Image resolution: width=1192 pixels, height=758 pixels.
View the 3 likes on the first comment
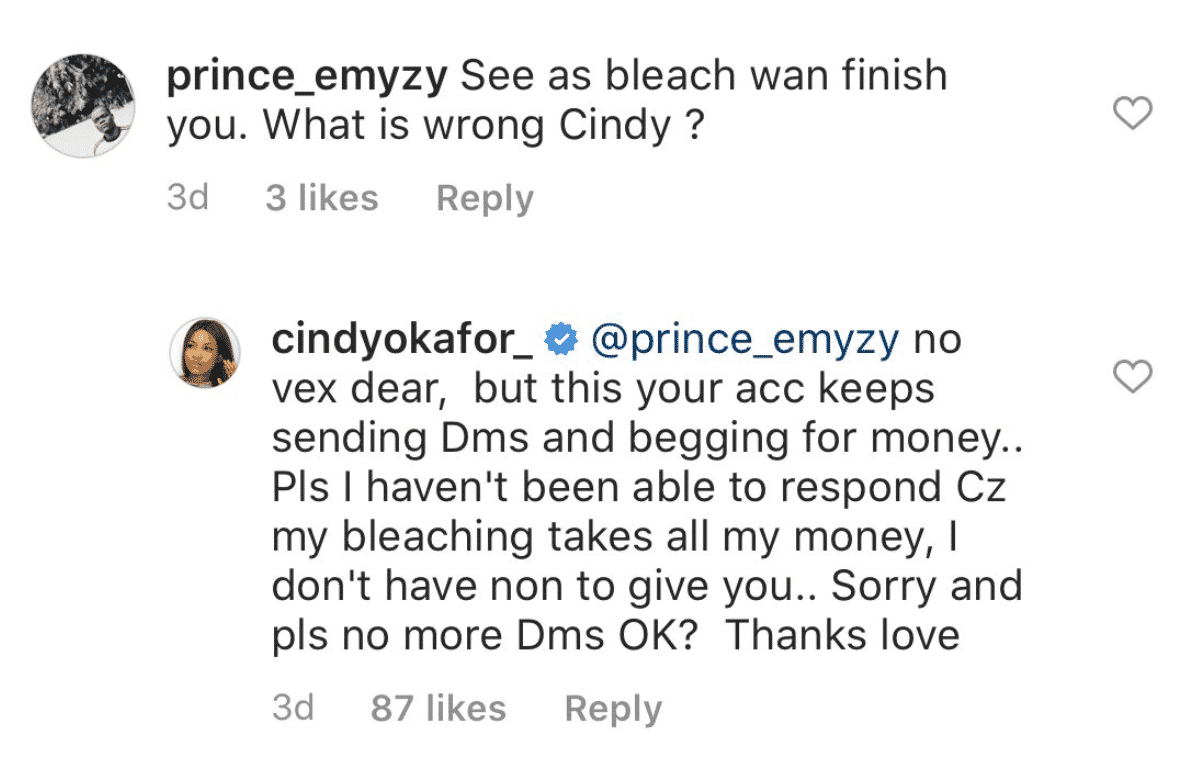click(x=321, y=198)
